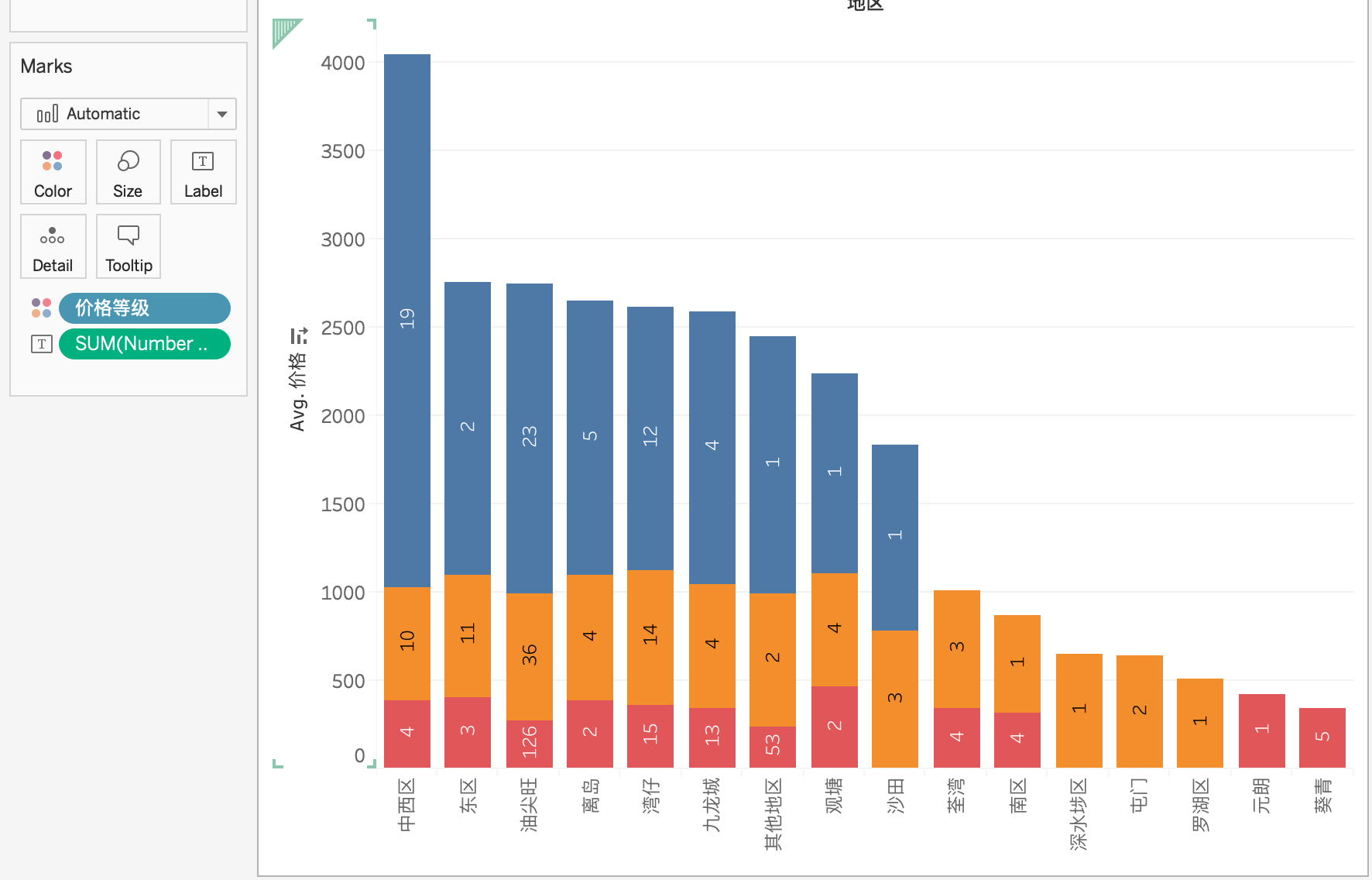Viewport: 1372px width, 880px height.
Task: Select the red segment labeled 4 in 中西区 bar
Action: tap(407, 734)
